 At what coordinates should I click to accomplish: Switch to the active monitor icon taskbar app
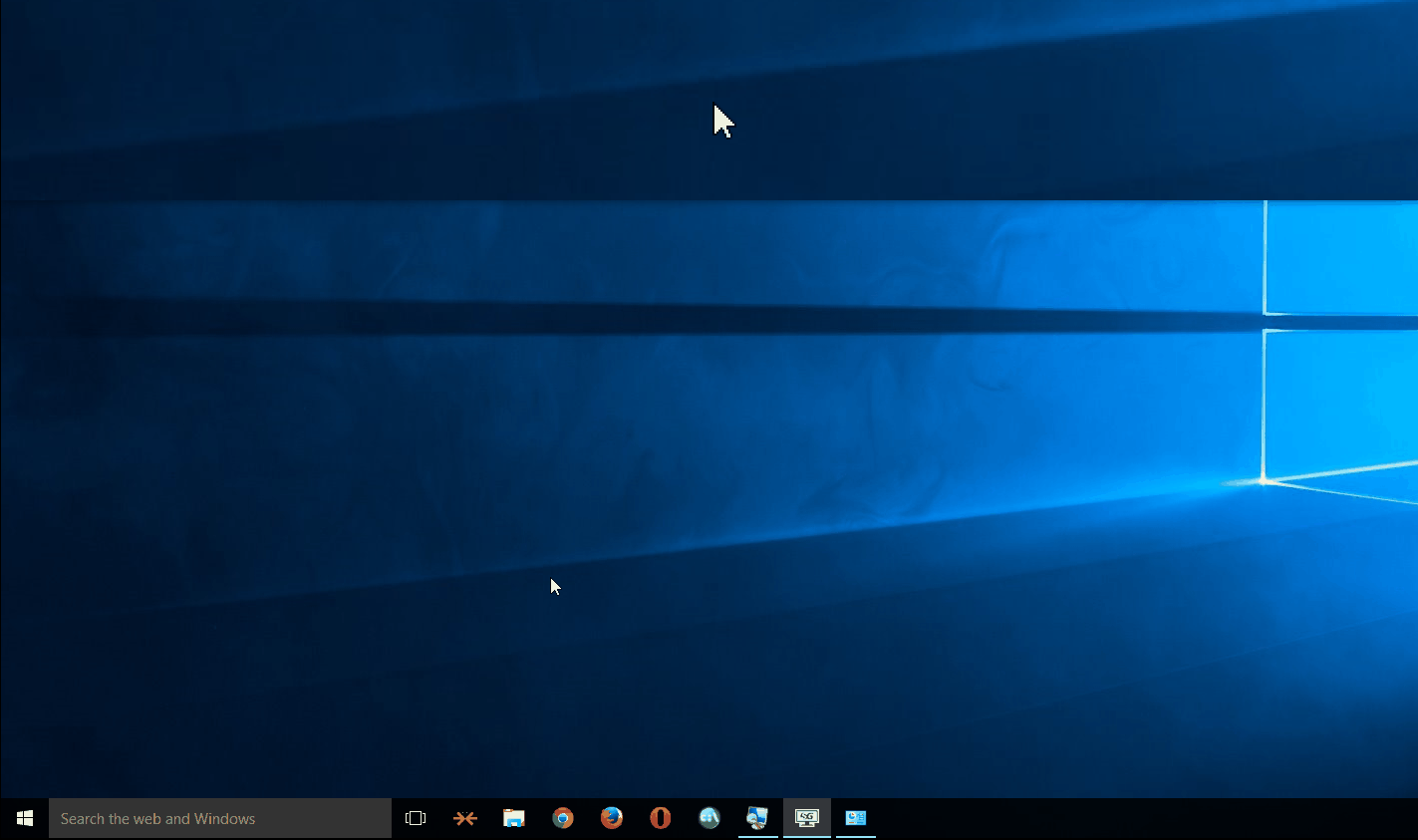[806, 818]
